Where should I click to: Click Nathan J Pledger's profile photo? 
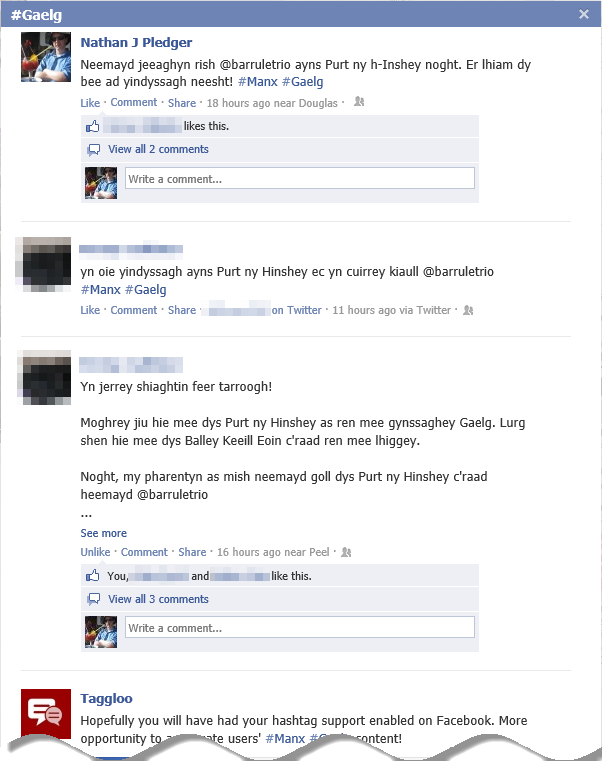tap(46, 57)
